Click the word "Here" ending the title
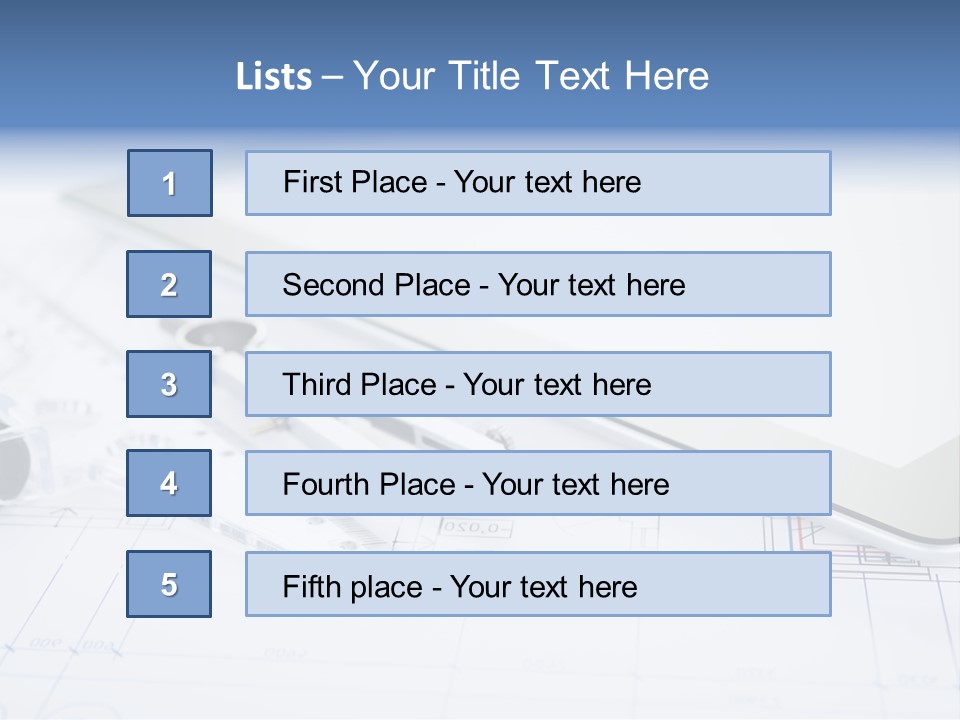The image size is (960, 720). click(x=667, y=77)
